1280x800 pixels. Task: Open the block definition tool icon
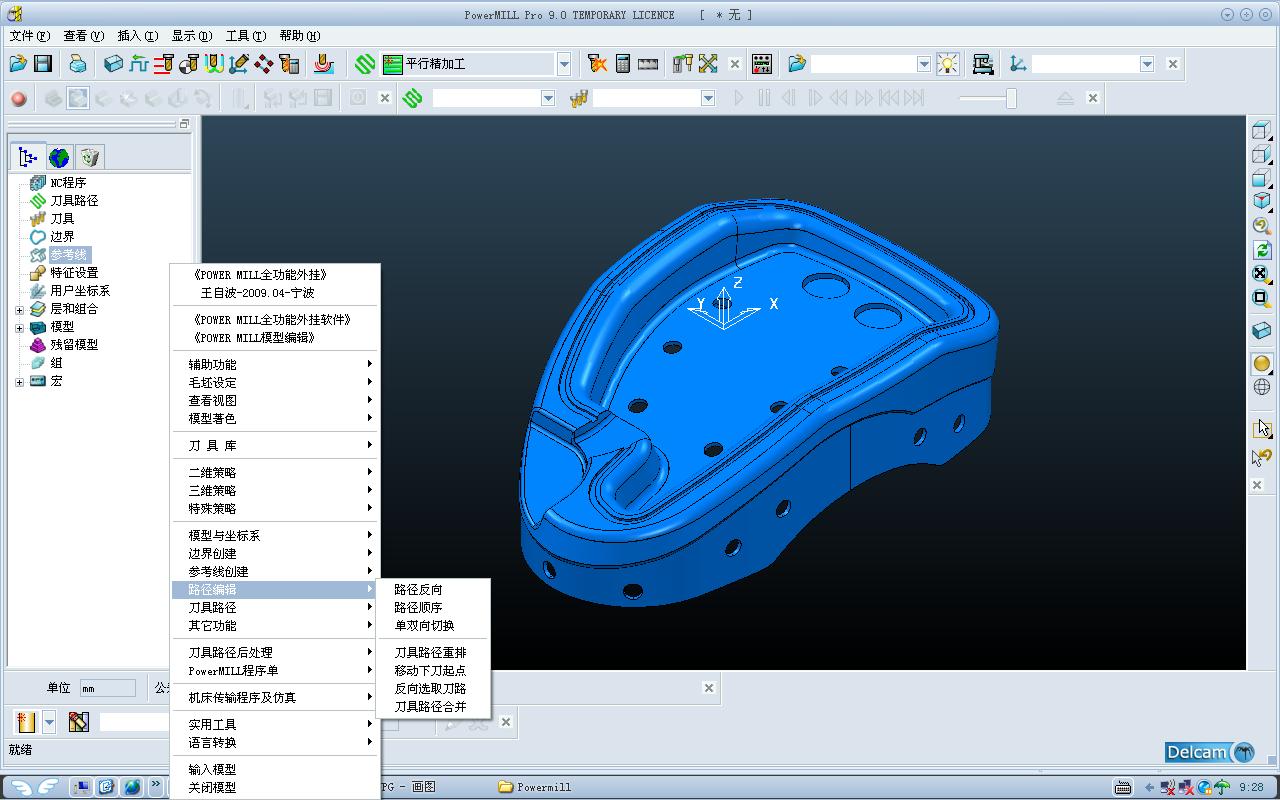[114, 64]
